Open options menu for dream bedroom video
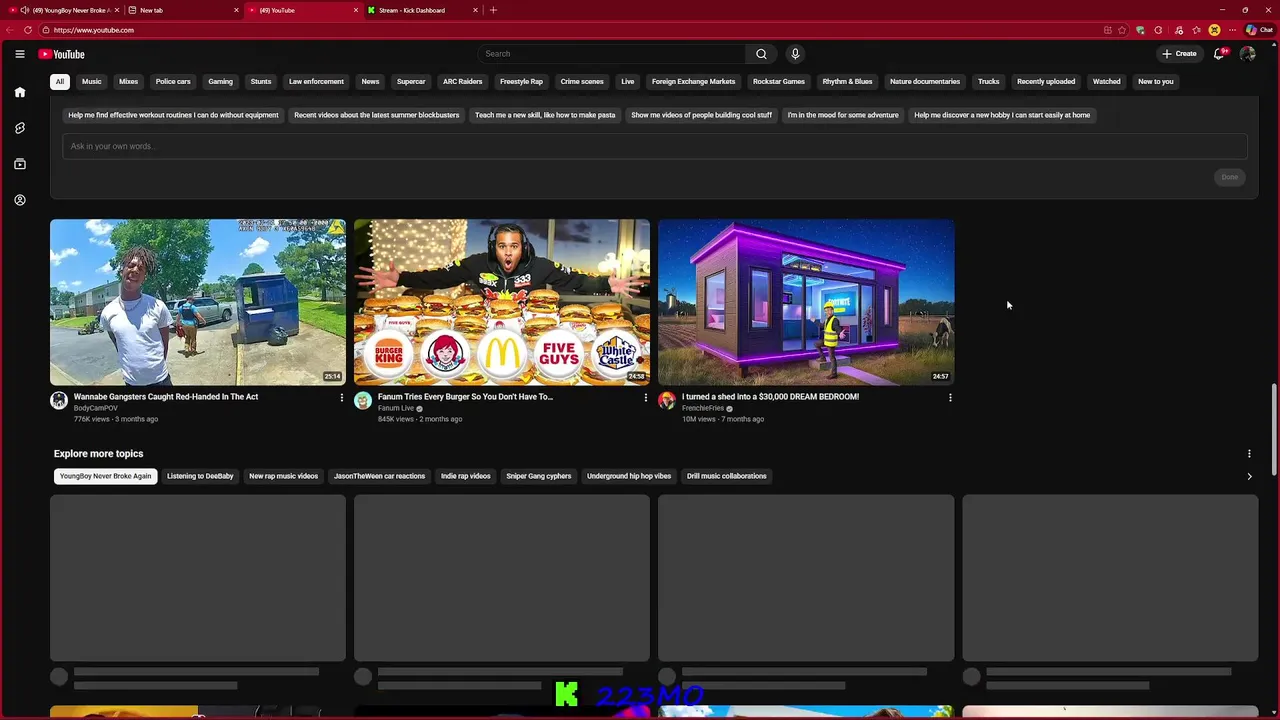Screen dimensions: 1280x720 point(950,398)
